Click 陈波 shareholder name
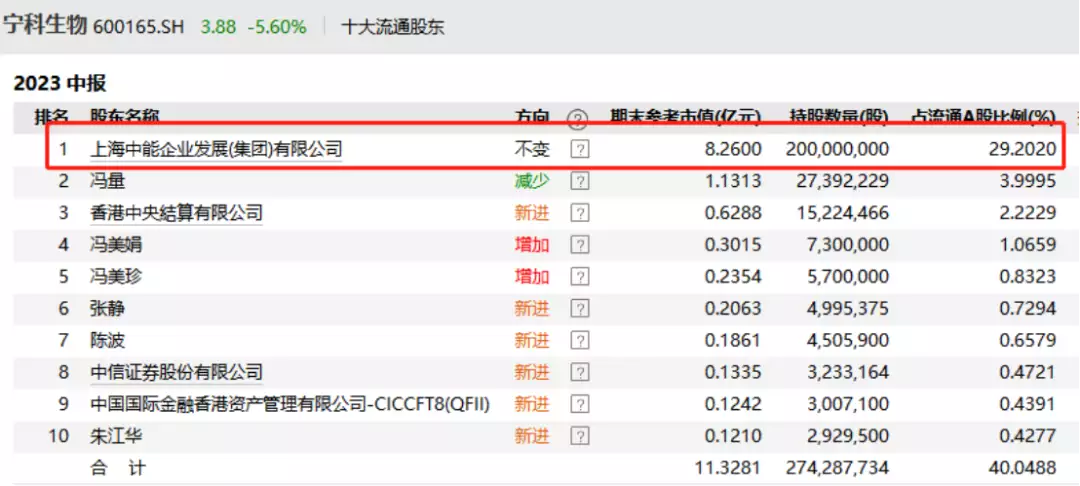Image resolution: width=1080 pixels, height=486 pixels. (x=107, y=340)
